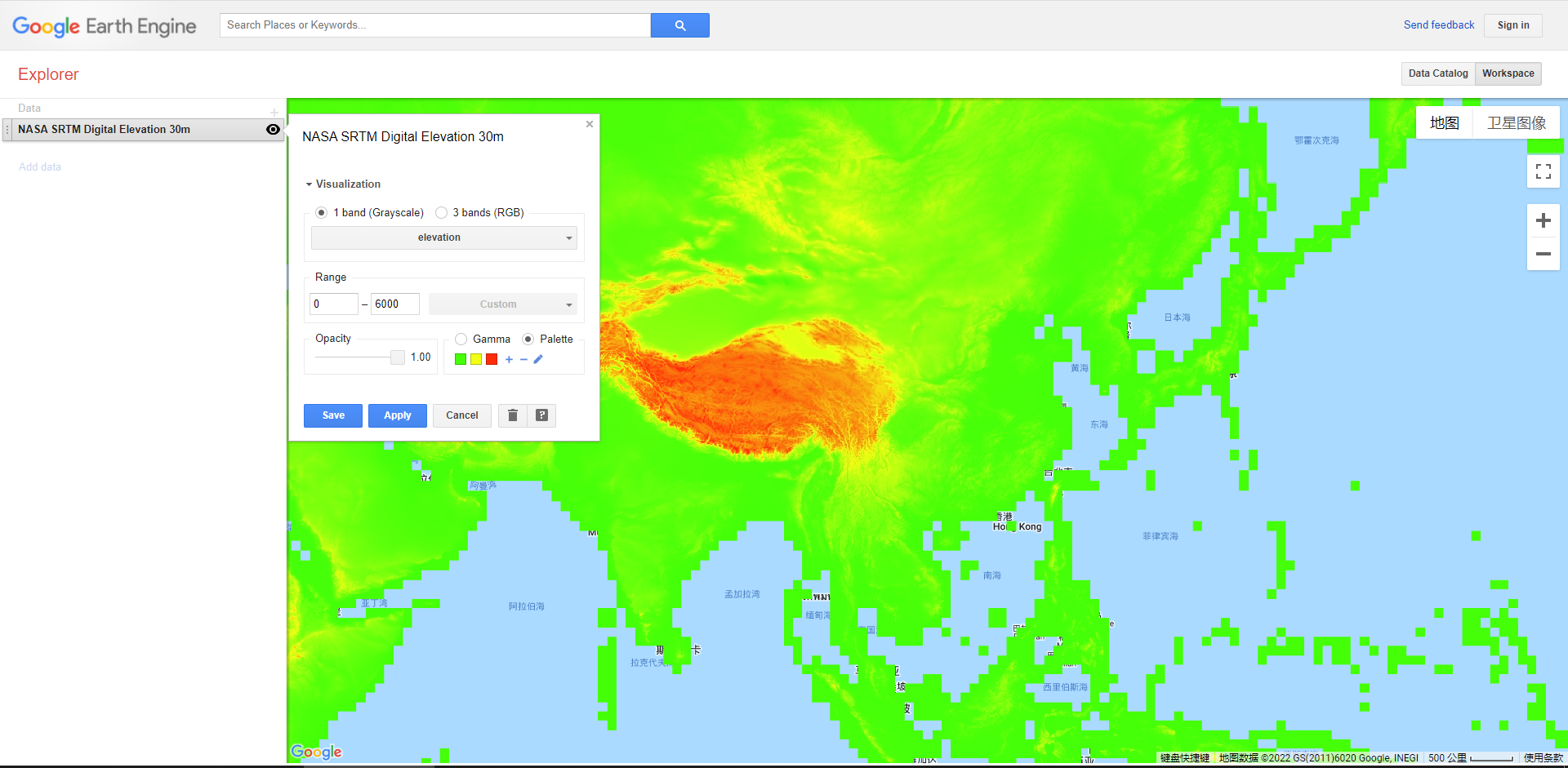Viewport: 1568px width, 768px height.
Task: Zoom in using the plus map control
Action: pos(1543,220)
